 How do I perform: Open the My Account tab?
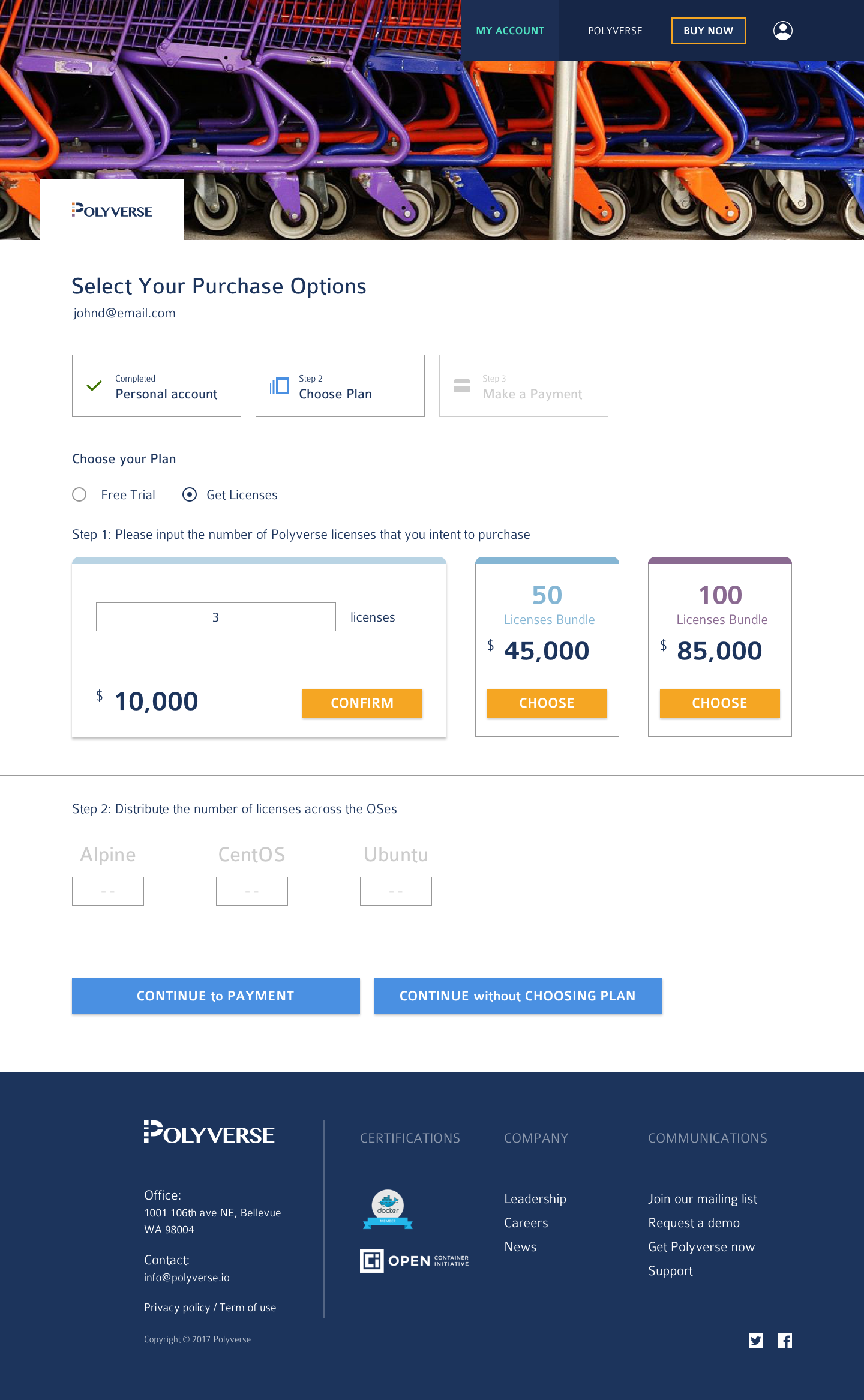(x=510, y=31)
